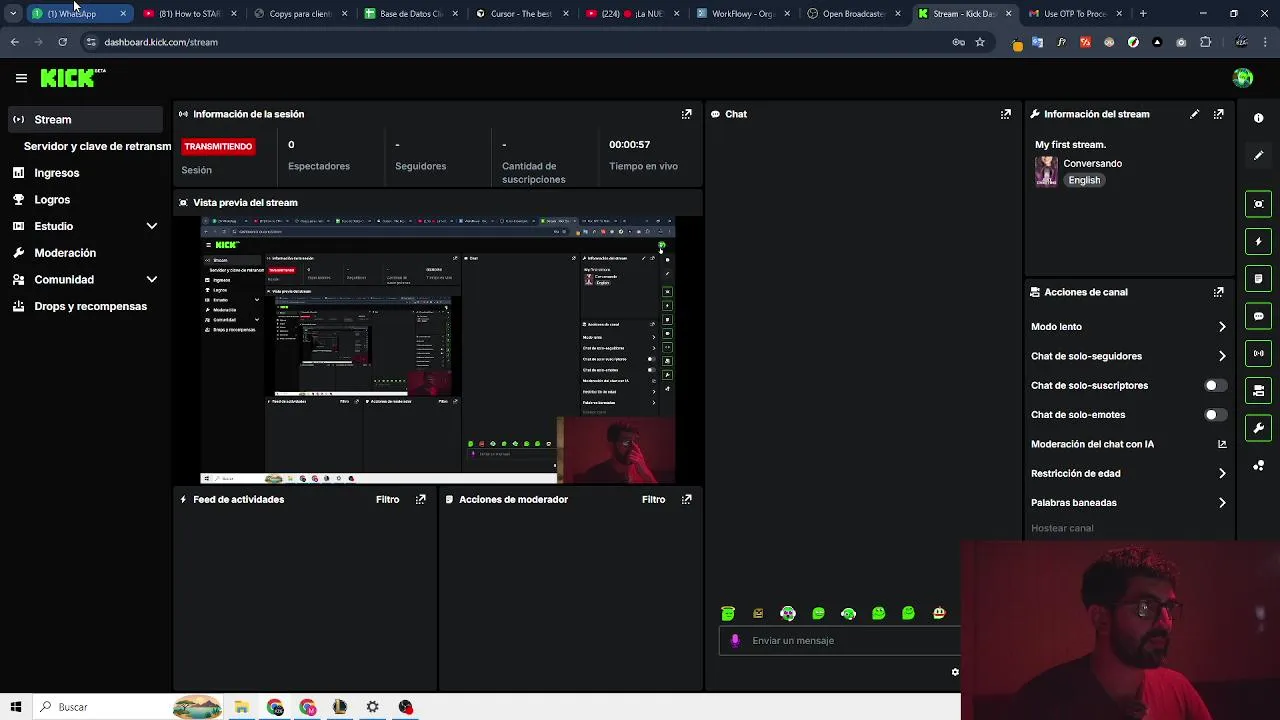
Task: Expand the Estudio sidebar section
Action: point(152,226)
